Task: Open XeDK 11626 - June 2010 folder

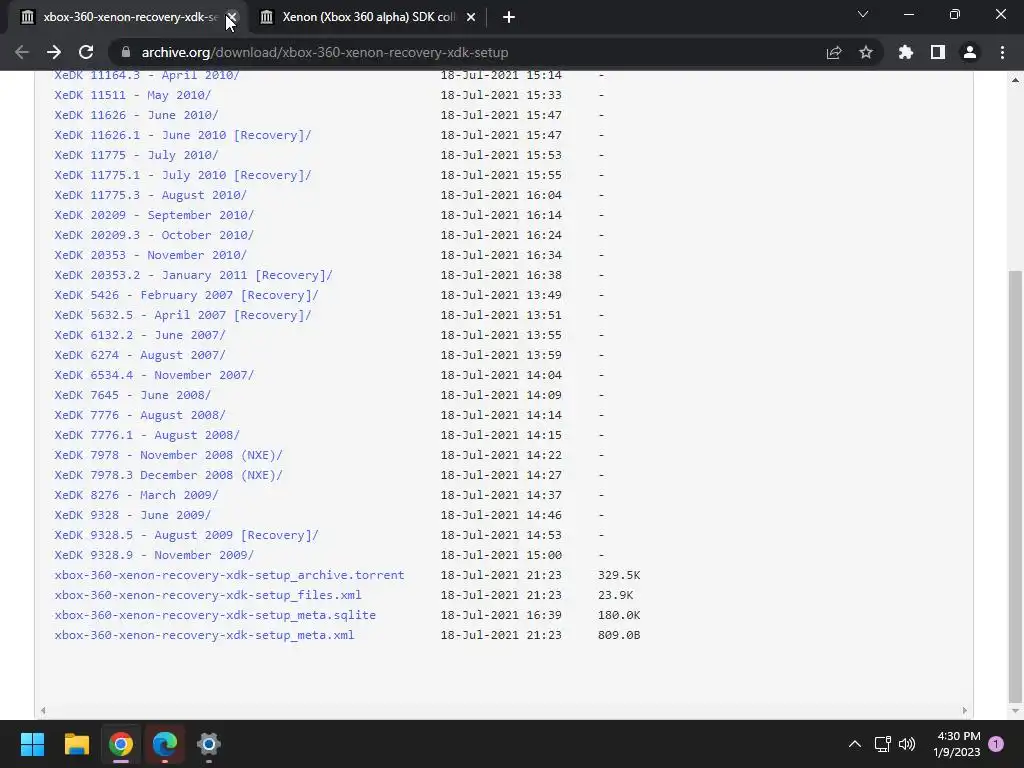Action: tap(136, 115)
